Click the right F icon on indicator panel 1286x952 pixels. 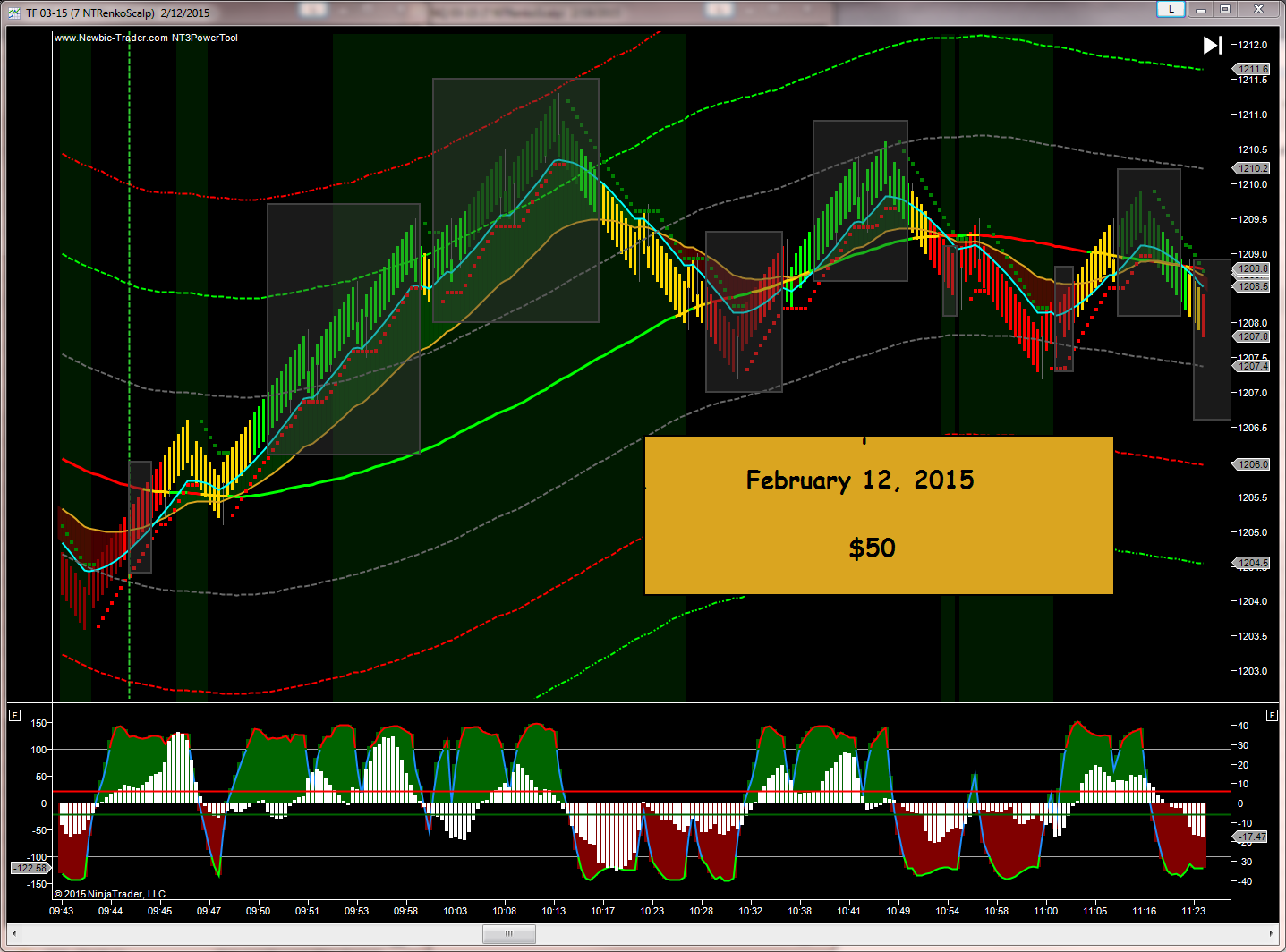click(x=1272, y=715)
